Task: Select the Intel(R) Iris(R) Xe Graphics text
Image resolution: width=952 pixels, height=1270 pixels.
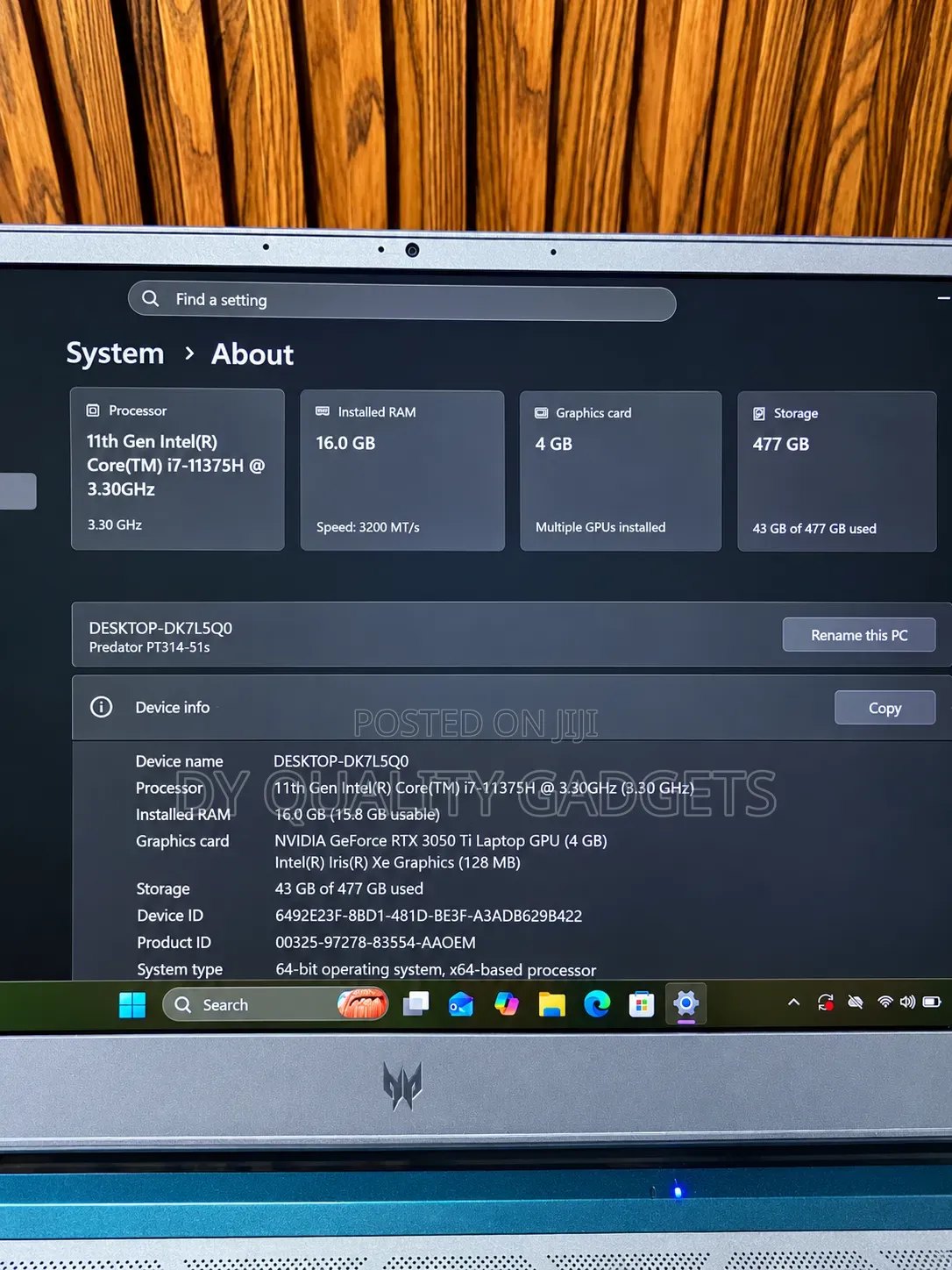Action: tap(398, 862)
